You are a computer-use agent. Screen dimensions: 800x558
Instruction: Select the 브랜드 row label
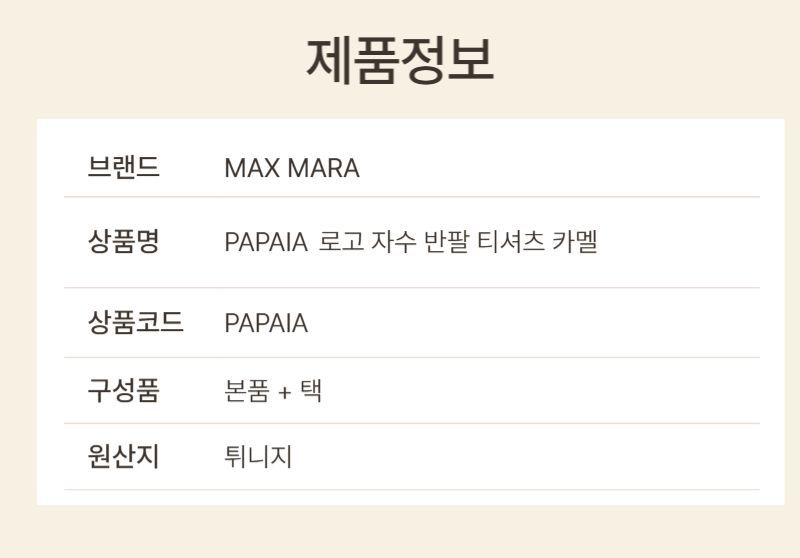tap(123, 167)
